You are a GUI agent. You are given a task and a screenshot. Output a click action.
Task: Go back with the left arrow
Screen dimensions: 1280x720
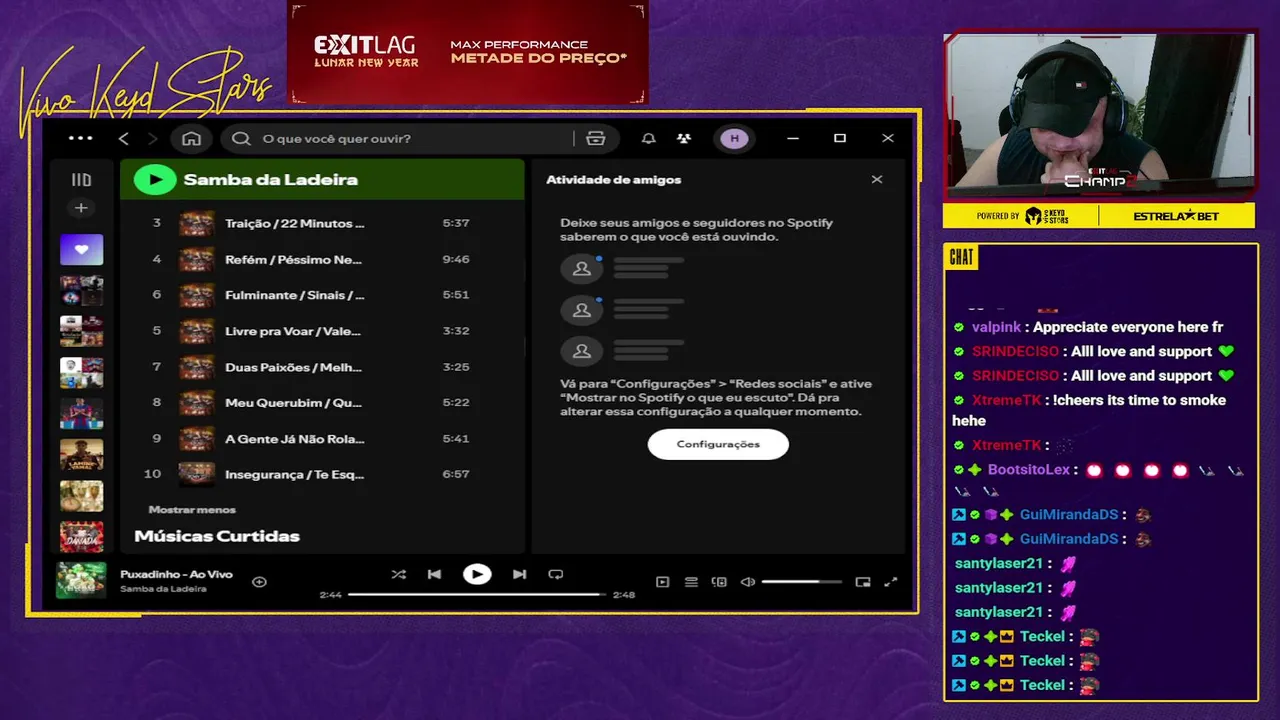point(124,138)
